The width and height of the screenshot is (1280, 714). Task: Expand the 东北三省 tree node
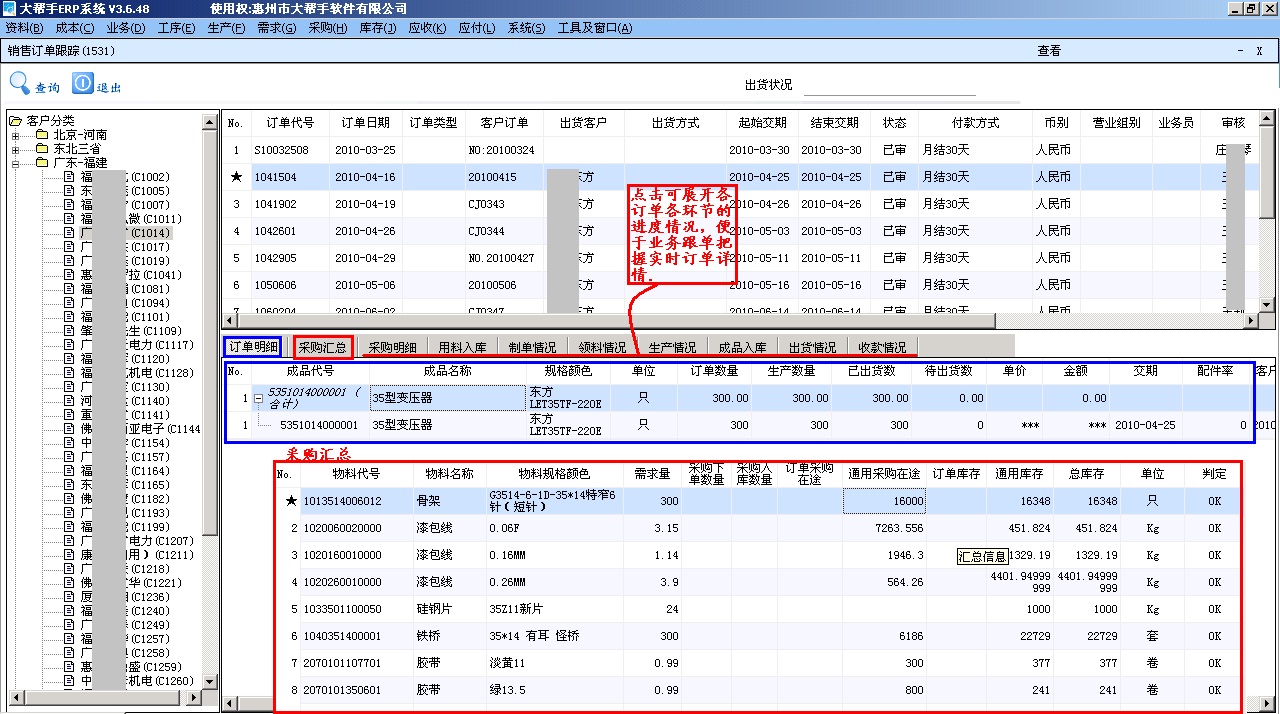[16, 149]
